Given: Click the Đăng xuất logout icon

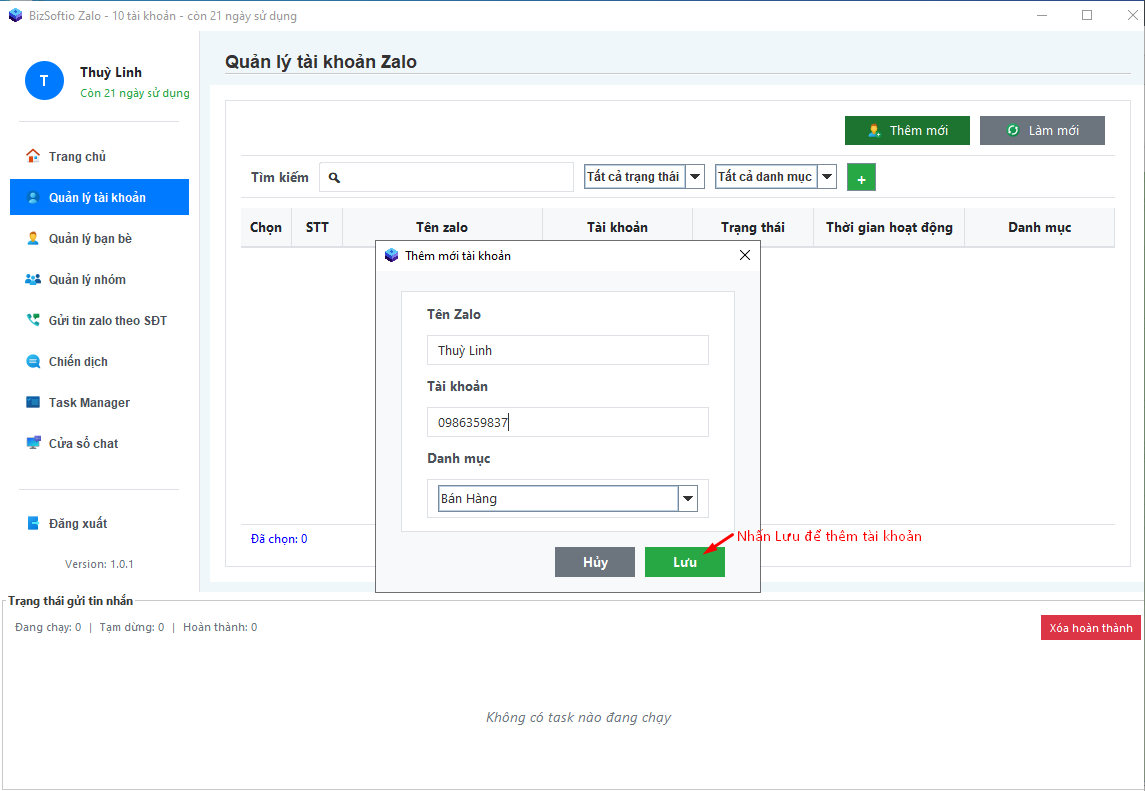Looking at the screenshot, I should [x=33, y=523].
